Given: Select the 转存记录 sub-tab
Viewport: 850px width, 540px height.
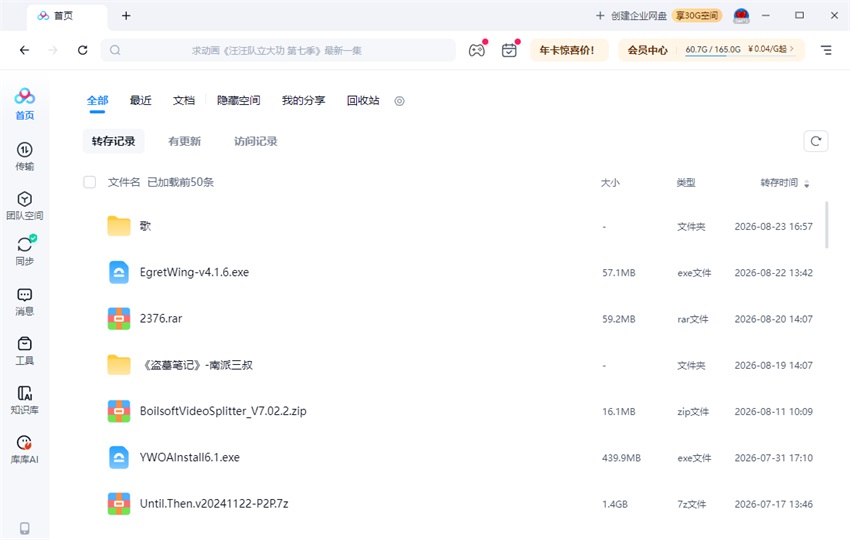Looking at the screenshot, I should tap(113, 141).
